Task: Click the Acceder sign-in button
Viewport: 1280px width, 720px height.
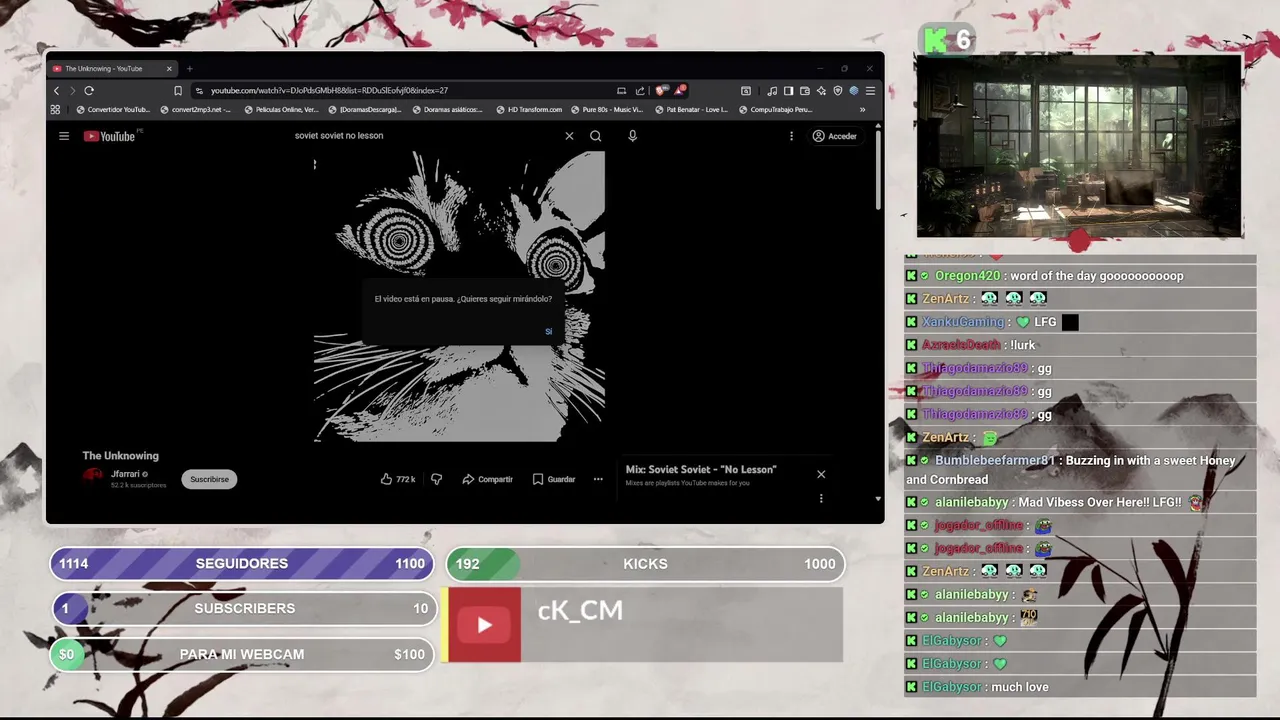Action: [x=835, y=136]
